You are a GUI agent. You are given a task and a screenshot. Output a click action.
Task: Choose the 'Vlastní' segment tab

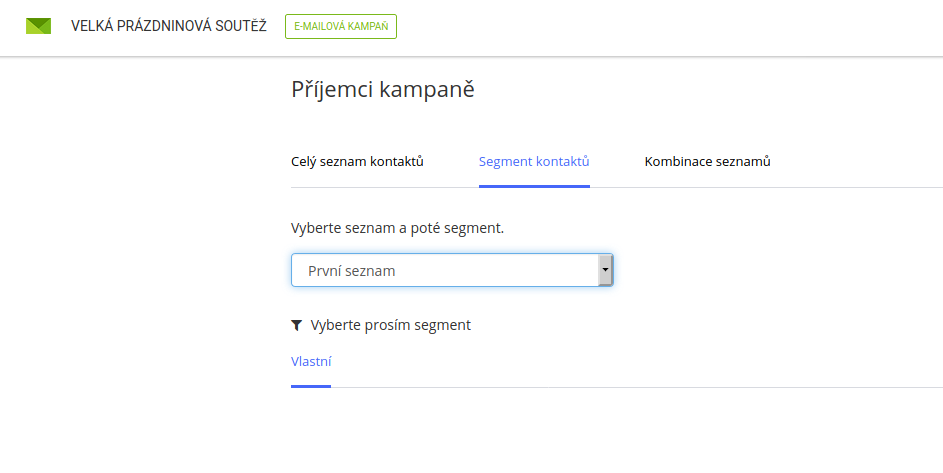[311, 361]
